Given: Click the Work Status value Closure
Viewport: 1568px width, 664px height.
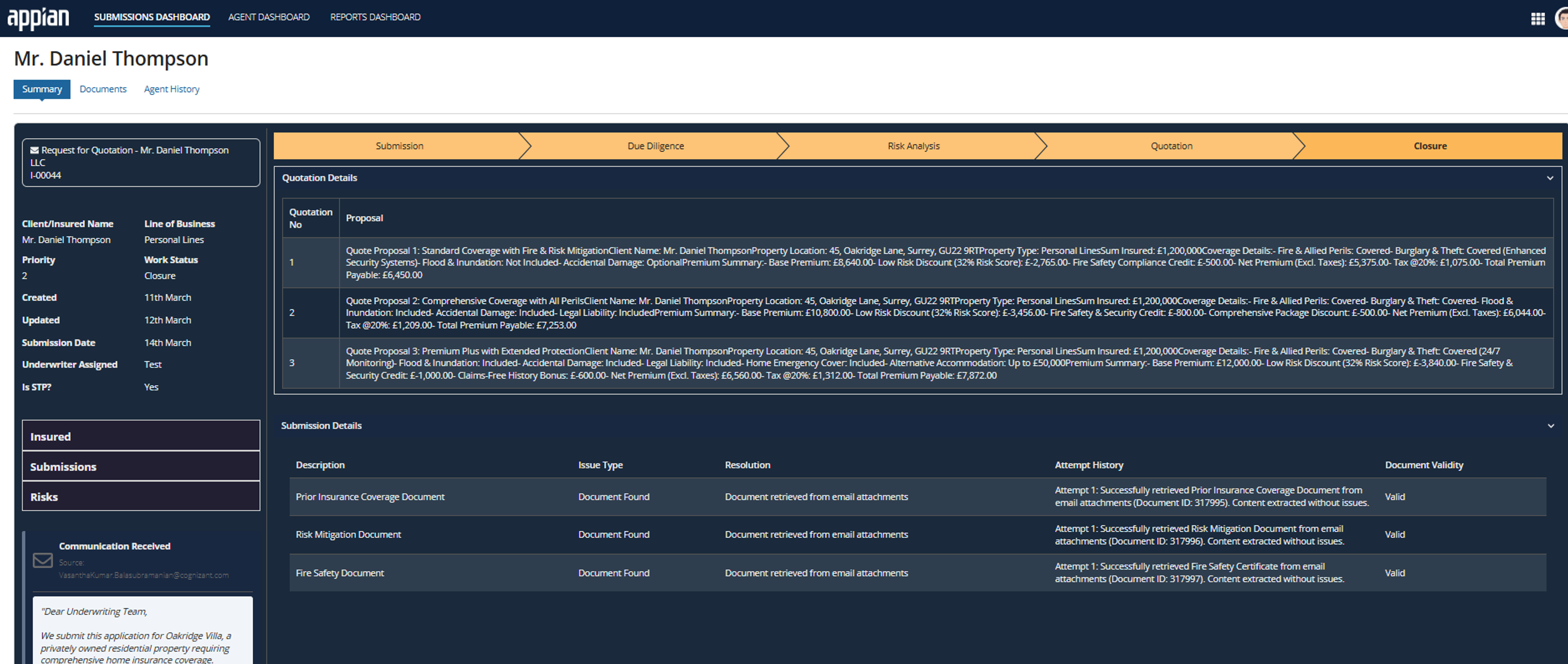Looking at the screenshot, I should [x=160, y=276].
